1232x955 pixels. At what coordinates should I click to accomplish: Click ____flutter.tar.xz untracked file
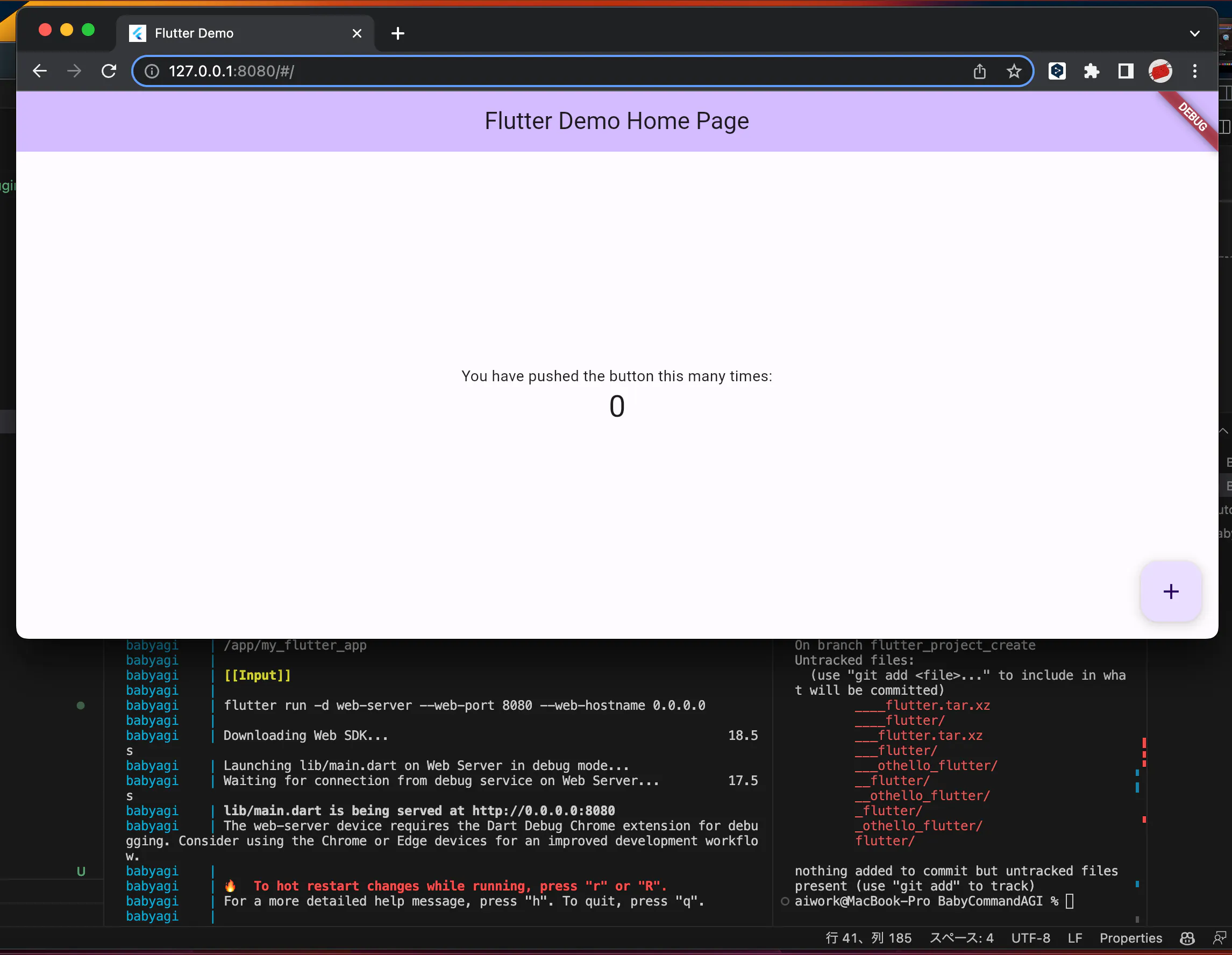pos(922,705)
